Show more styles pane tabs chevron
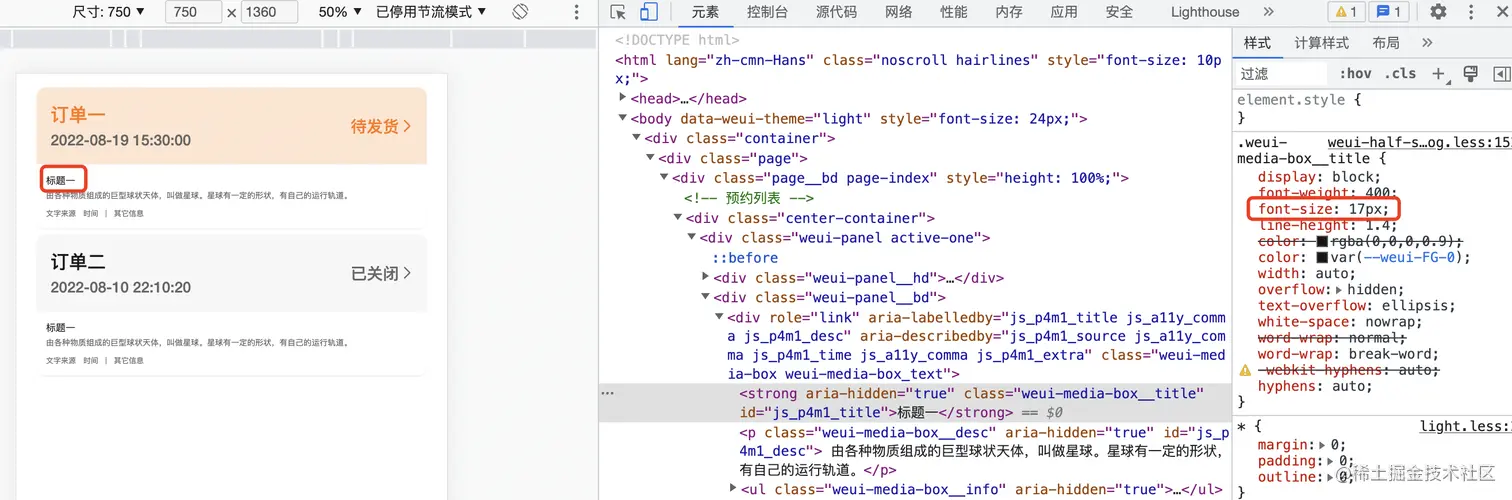Viewport: 1512px width, 500px height. [1427, 42]
